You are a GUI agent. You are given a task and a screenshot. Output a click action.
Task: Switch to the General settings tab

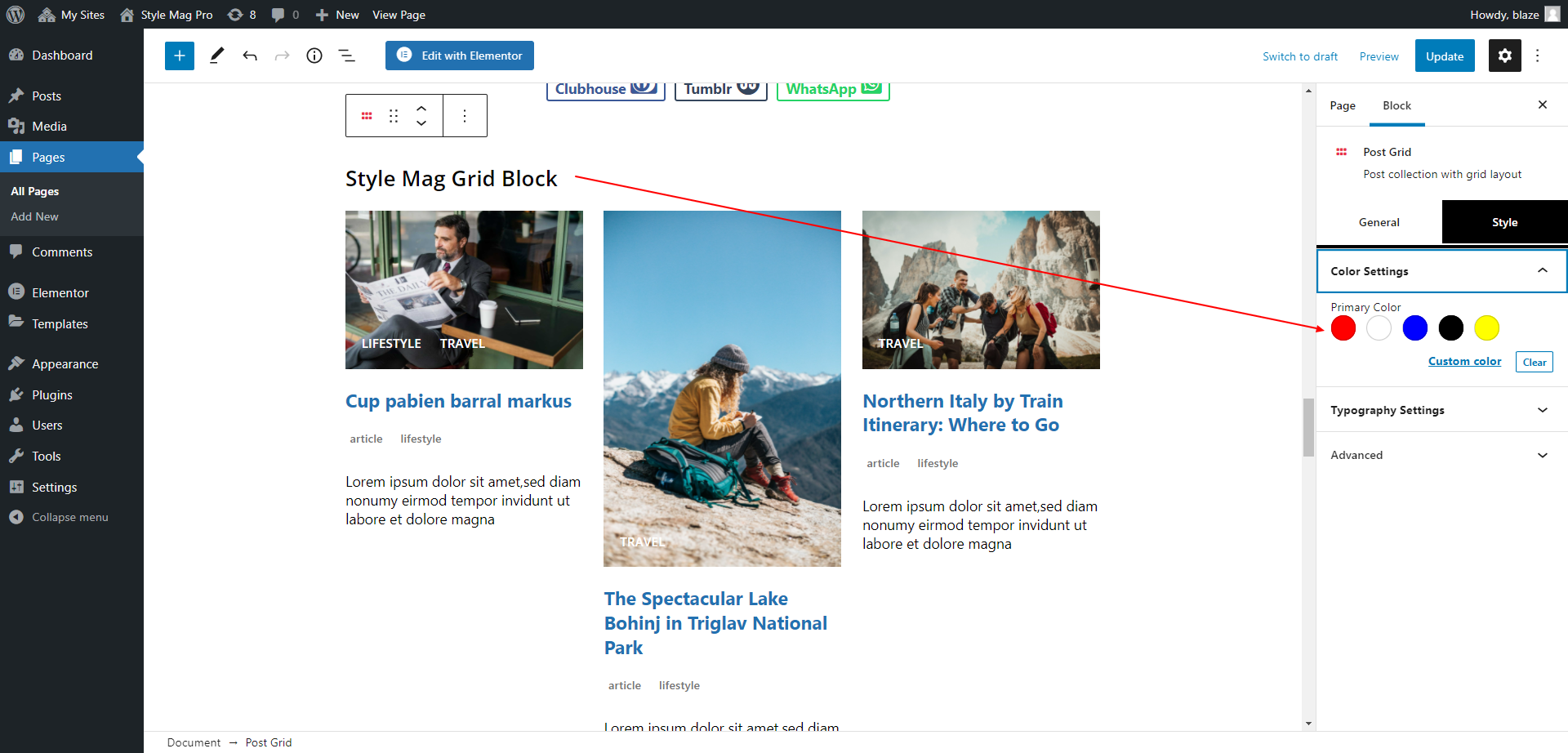tap(1379, 222)
